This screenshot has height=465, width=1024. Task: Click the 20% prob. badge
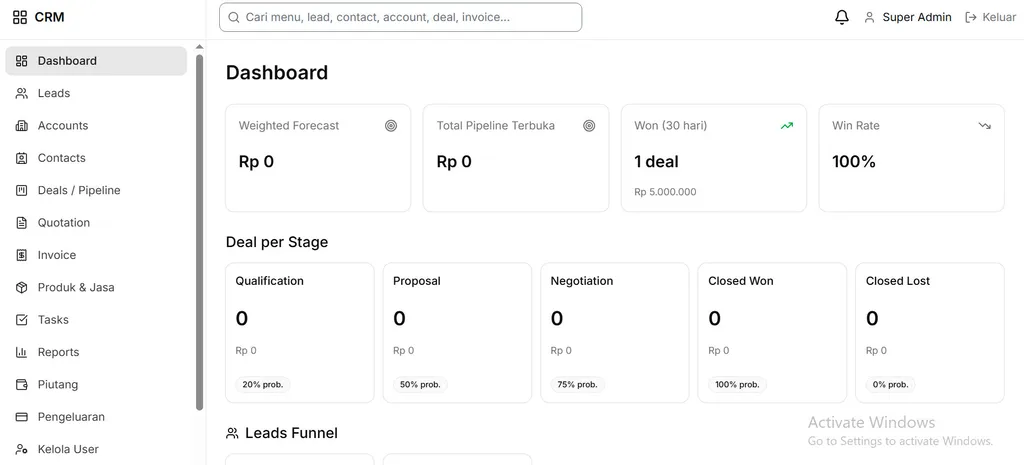pos(263,385)
